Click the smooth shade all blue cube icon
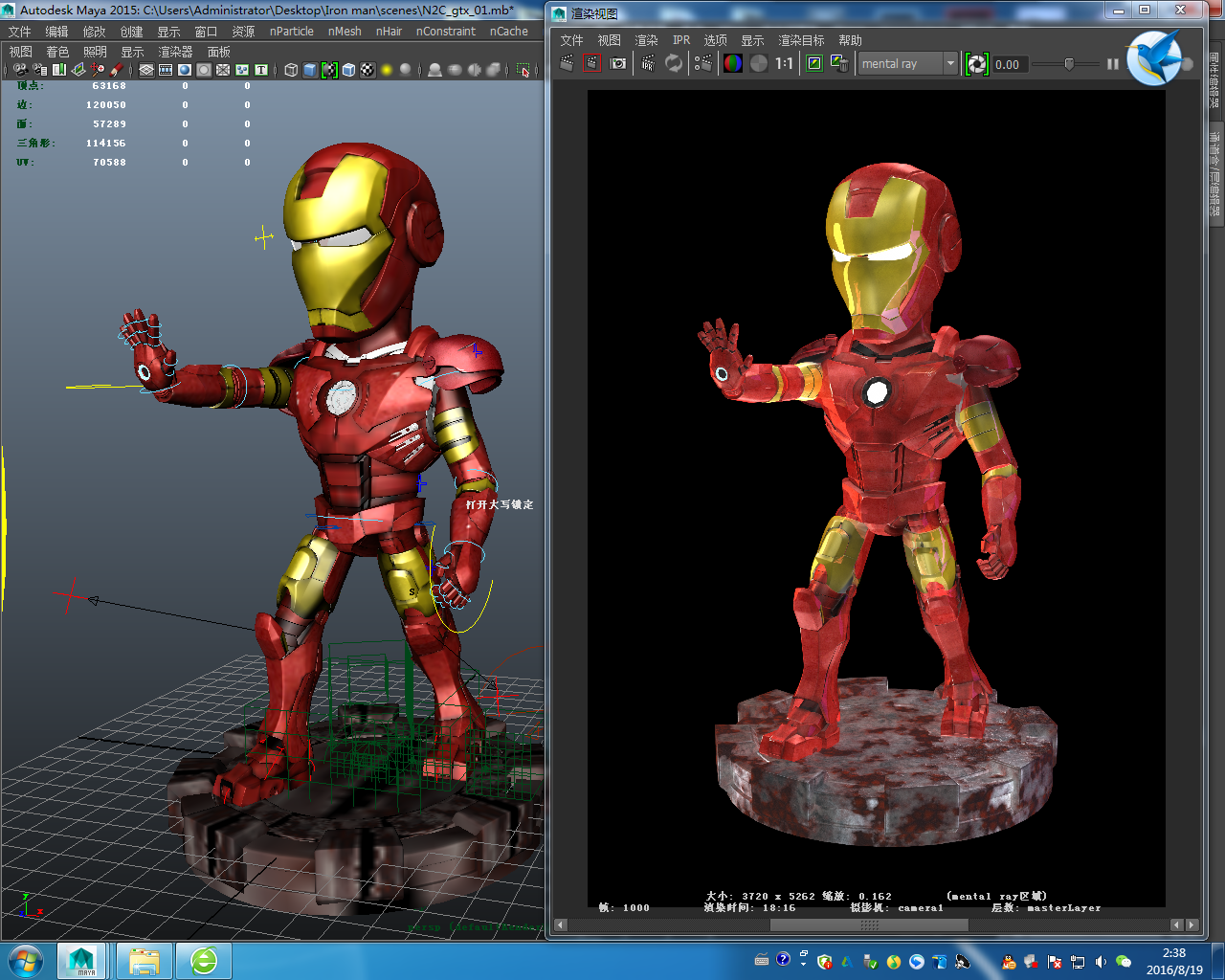 (x=310, y=70)
